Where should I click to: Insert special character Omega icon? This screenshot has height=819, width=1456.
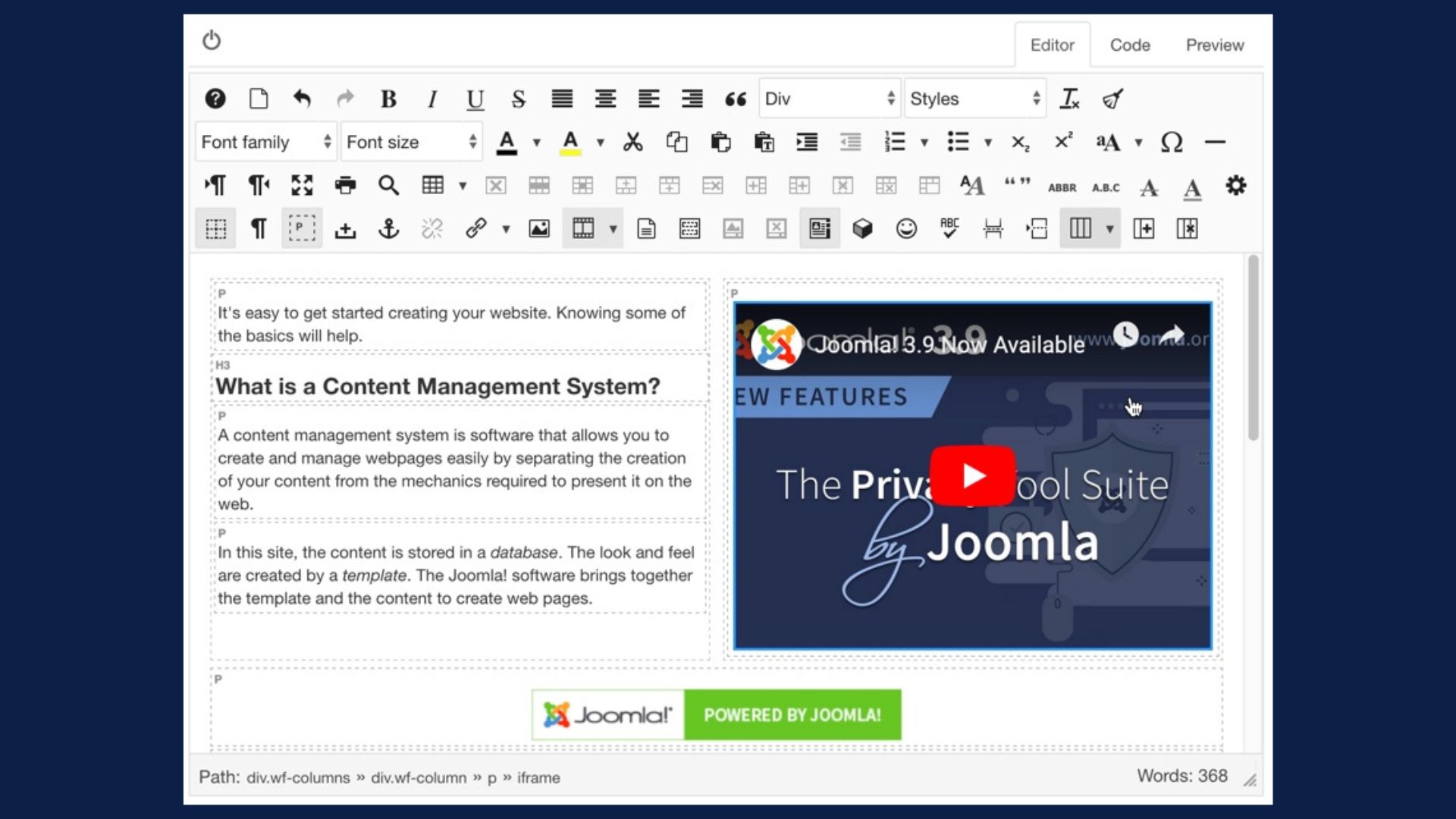pos(1172,142)
